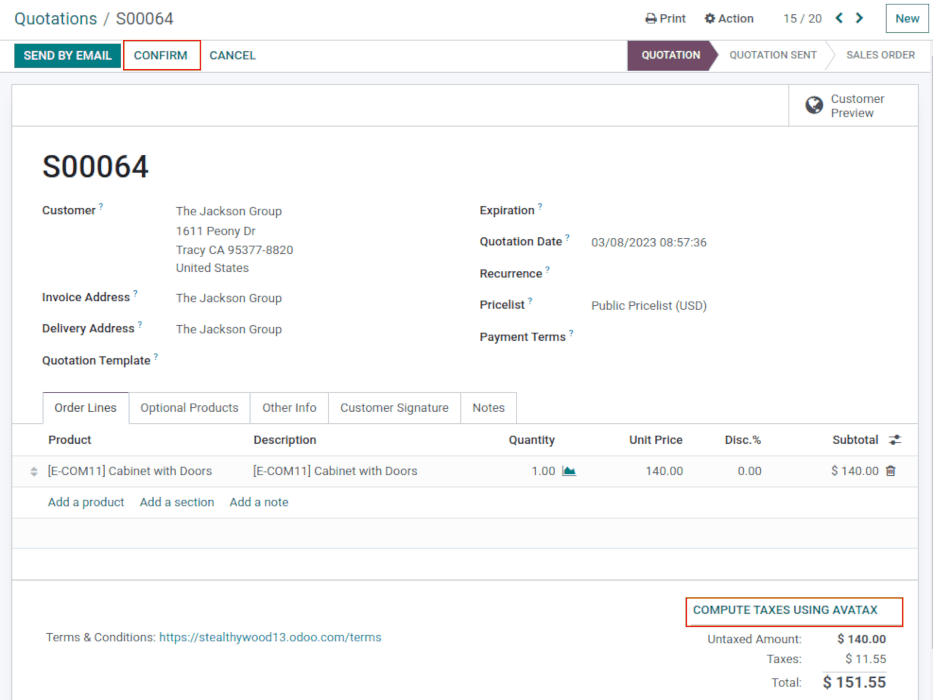The image size is (933, 700).
Task: Open the Action gear menu
Action: [x=729, y=18]
